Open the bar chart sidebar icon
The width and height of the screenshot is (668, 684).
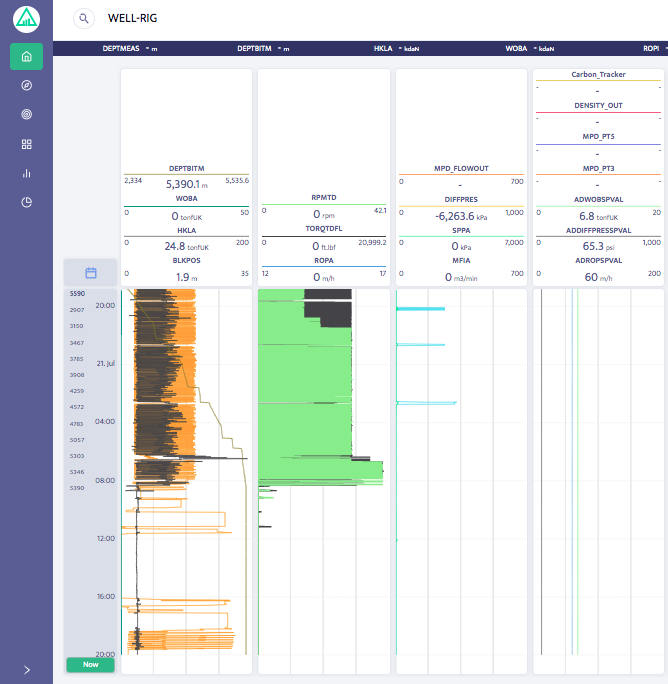26,173
